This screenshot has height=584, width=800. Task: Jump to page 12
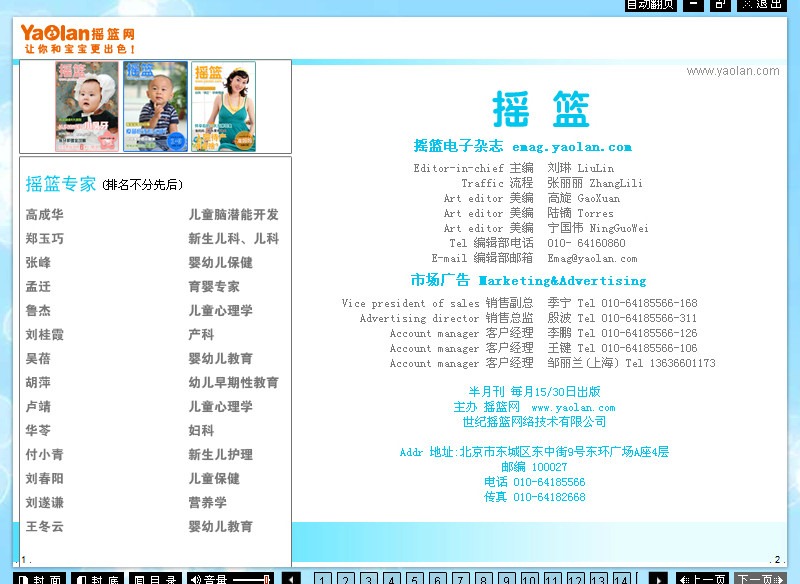pos(574,579)
